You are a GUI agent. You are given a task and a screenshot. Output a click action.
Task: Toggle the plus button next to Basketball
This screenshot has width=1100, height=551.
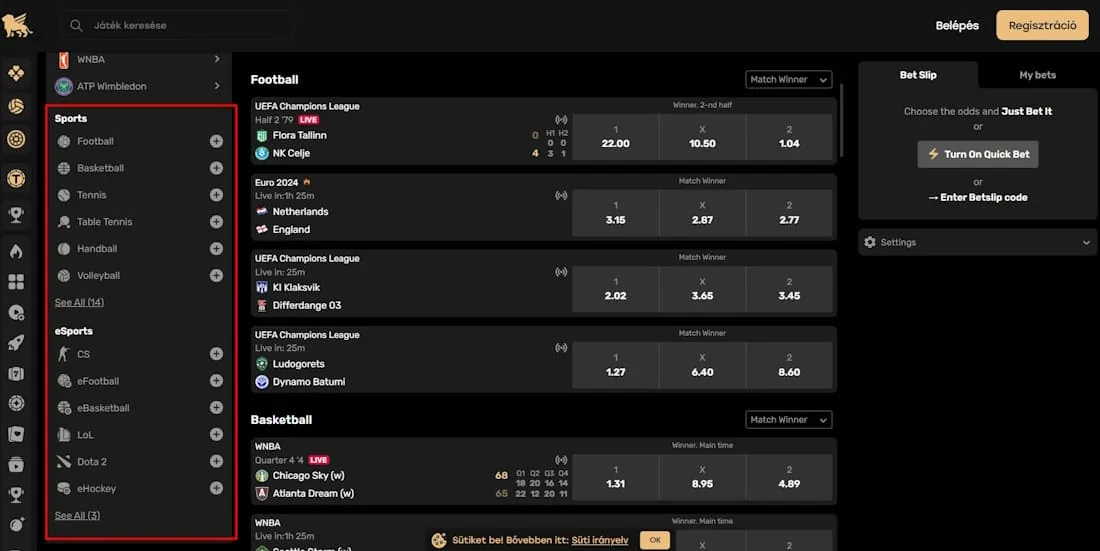(216, 168)
